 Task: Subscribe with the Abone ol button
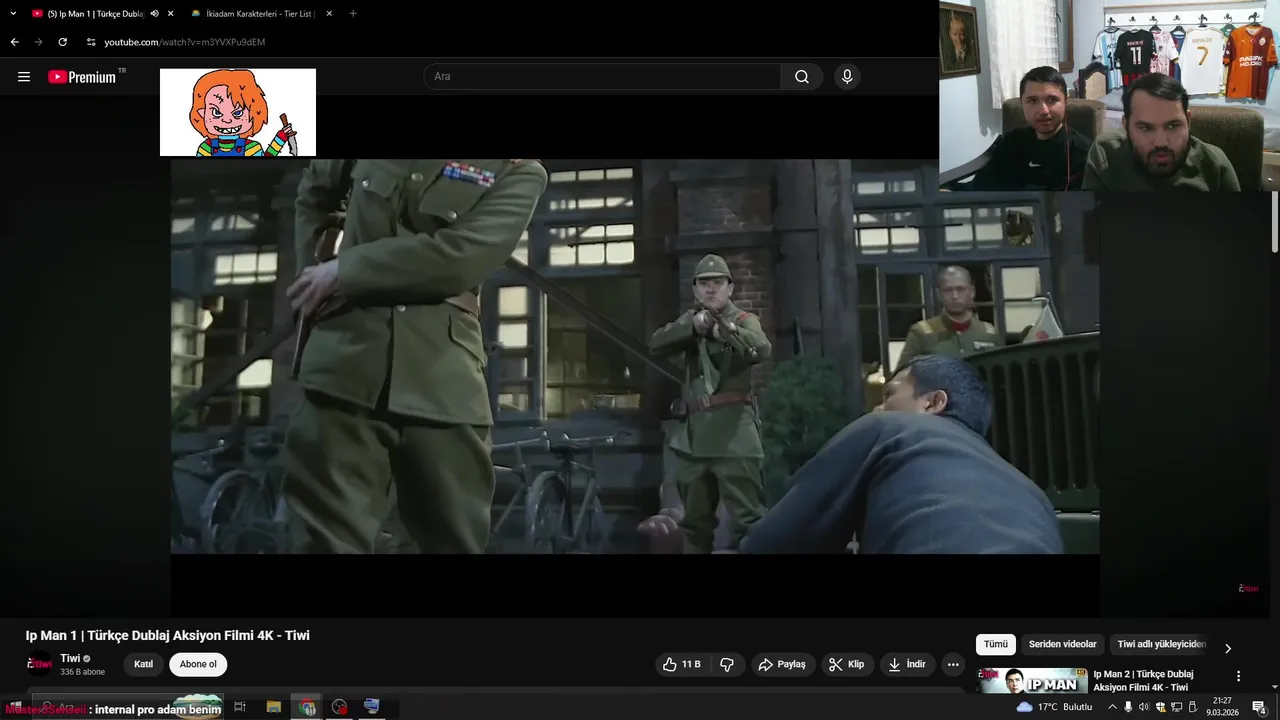(x=198, y=664)
